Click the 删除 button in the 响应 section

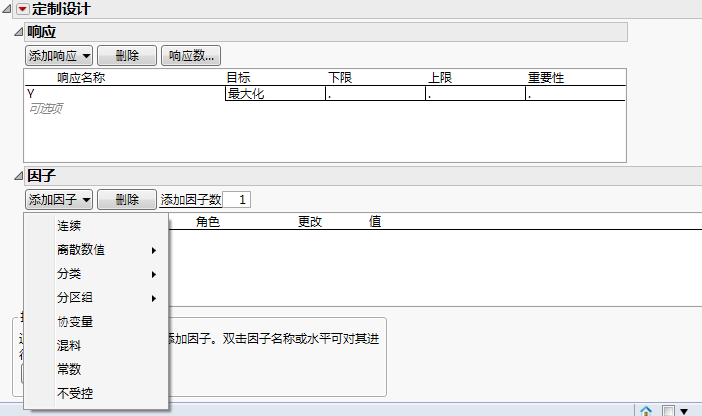(127, 56)
